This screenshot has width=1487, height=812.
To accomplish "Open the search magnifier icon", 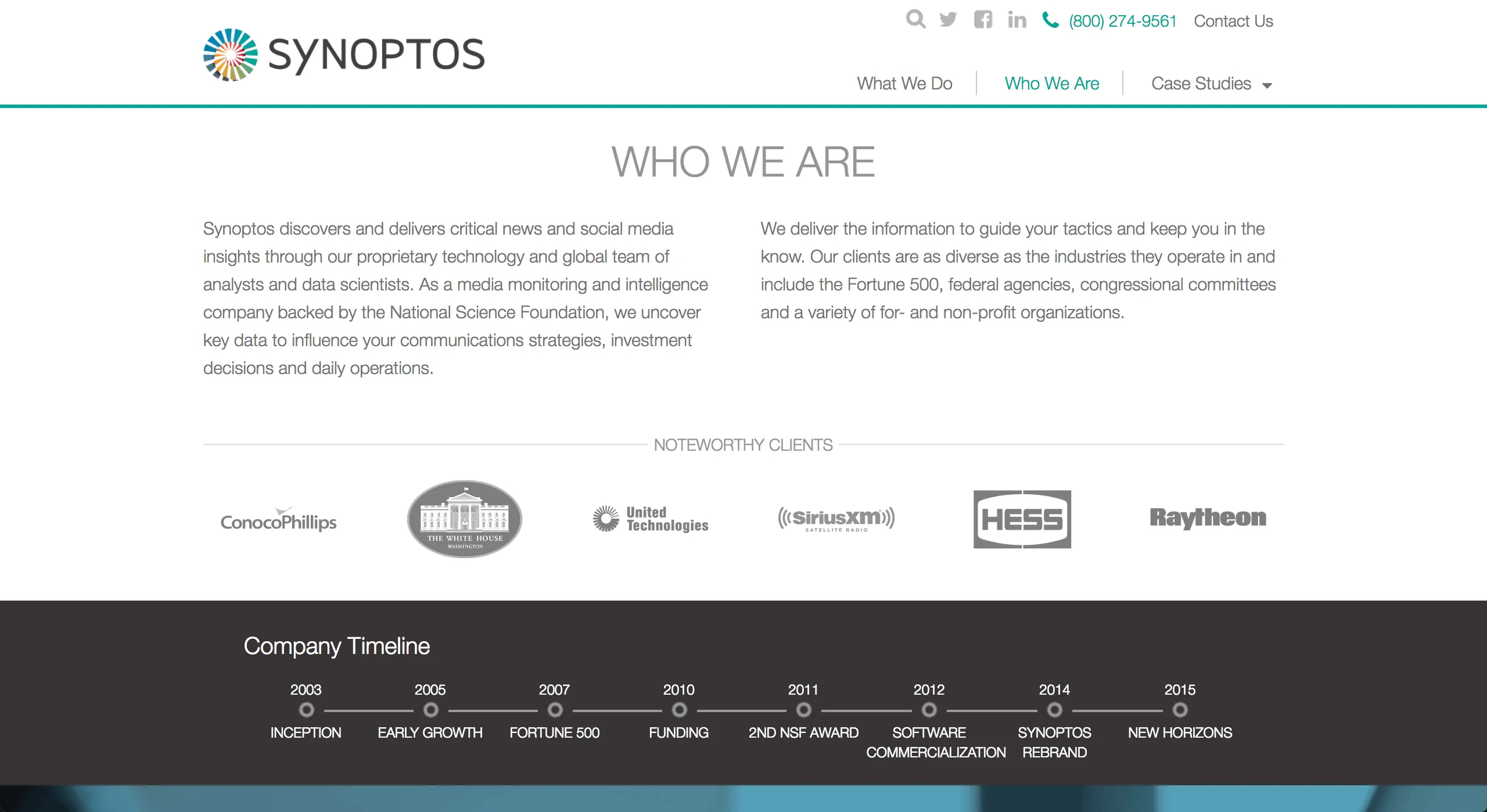I will [915, 19].
